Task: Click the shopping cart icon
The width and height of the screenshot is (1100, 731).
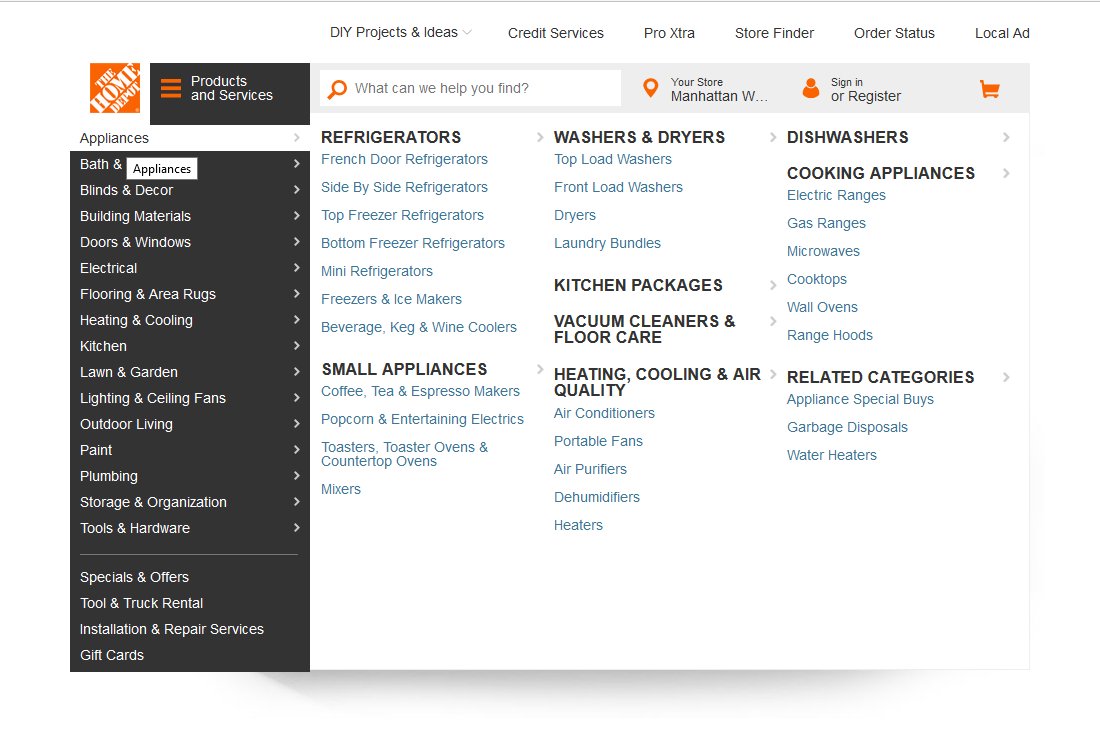Action: coord(989,88)
